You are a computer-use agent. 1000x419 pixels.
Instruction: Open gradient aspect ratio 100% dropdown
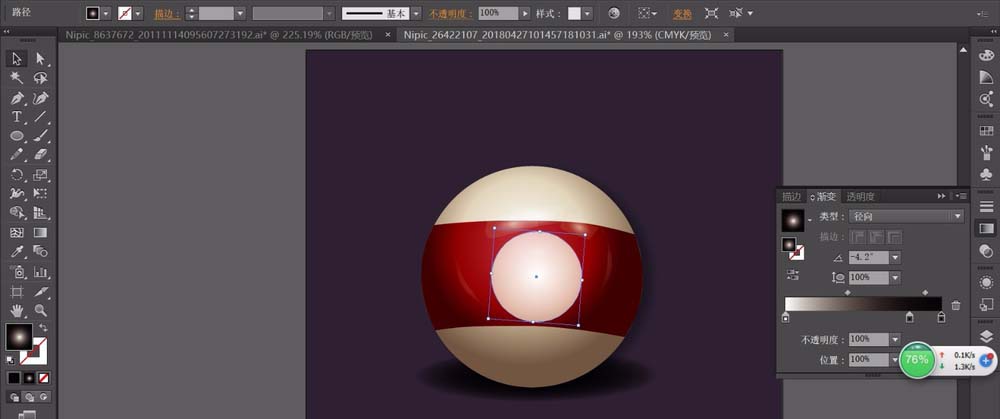pyautogui.click(x=895, y=277)
